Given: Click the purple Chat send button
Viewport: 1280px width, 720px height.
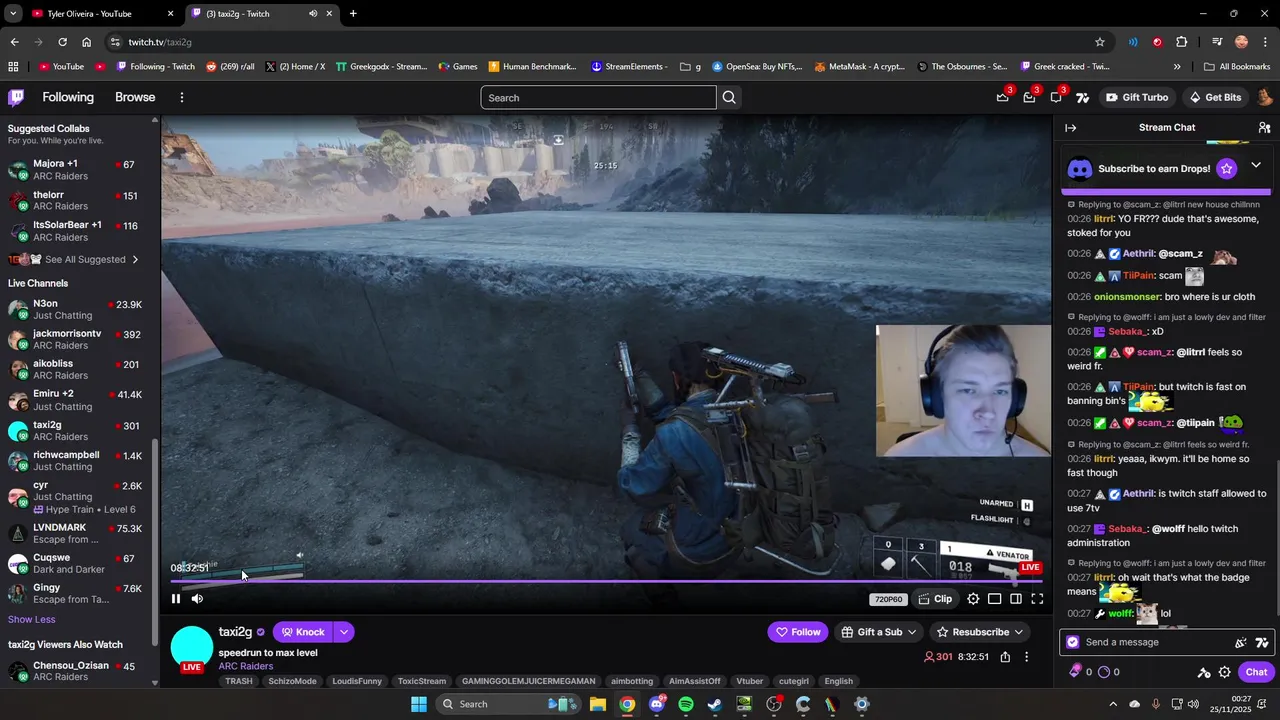Looking at the screenshot, I should click(x=1256, y=672).
